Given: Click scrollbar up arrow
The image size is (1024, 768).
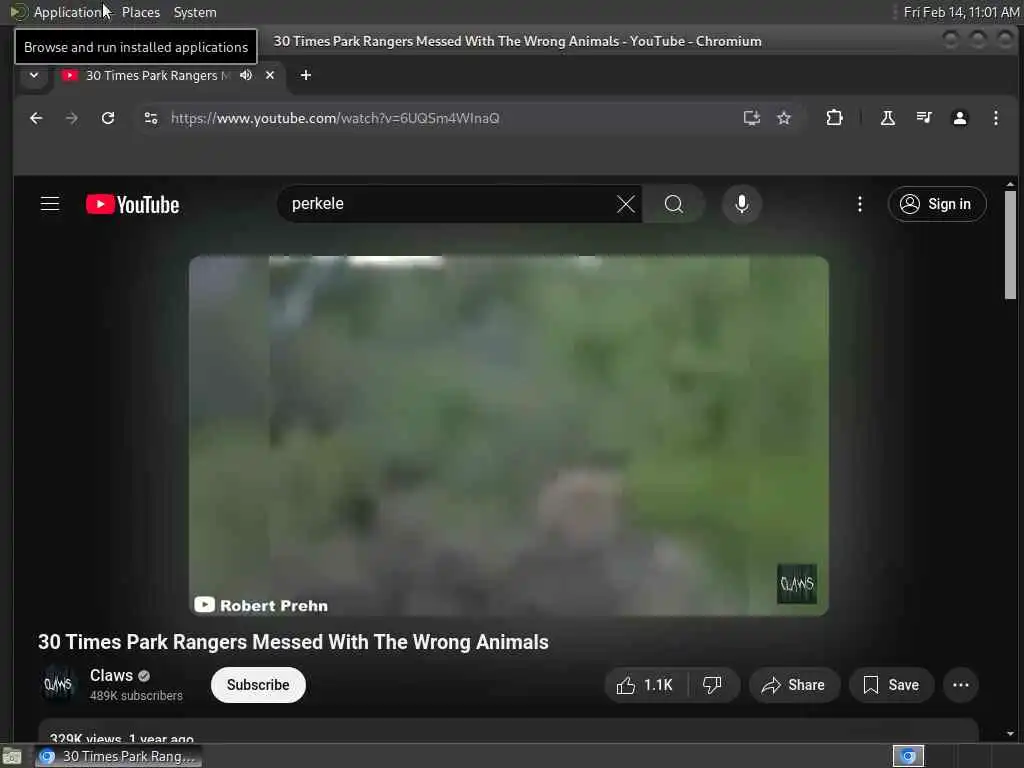Looking at the screenshot, I should (1010, 184).
